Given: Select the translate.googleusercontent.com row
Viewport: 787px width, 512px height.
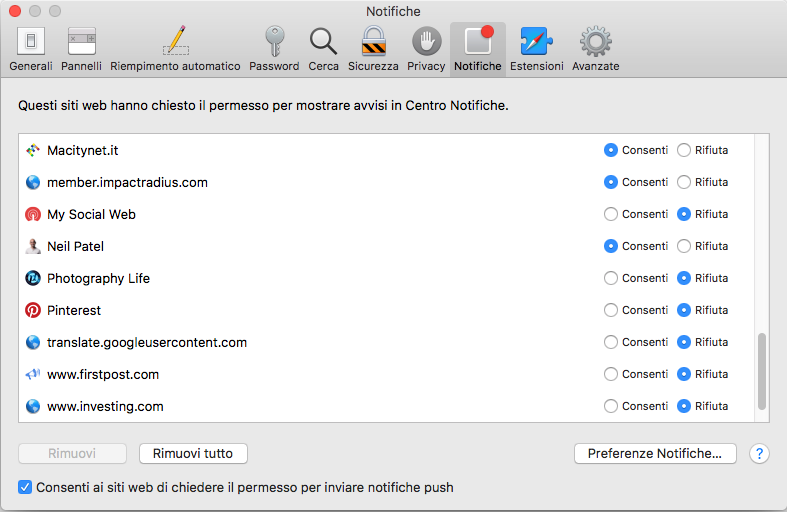Looking at the screenshot, I should (x=386, y=342).
